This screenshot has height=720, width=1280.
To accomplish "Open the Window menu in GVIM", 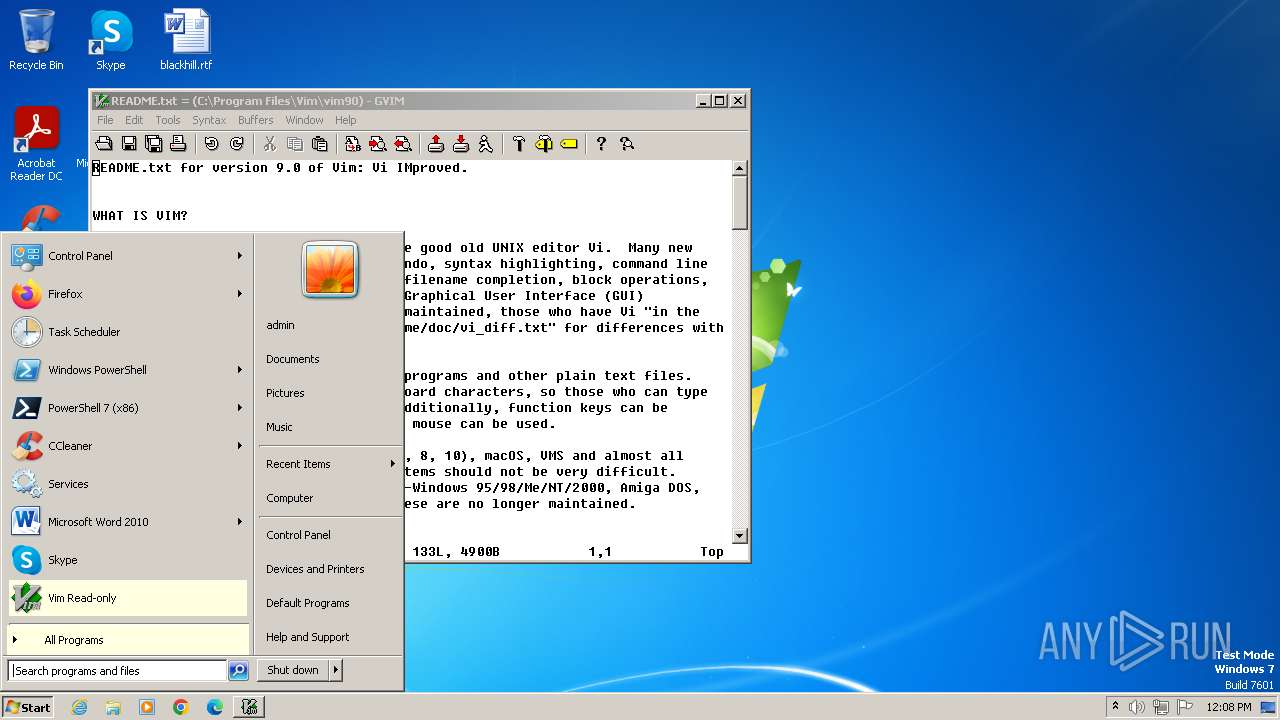I will pos(304,120).
